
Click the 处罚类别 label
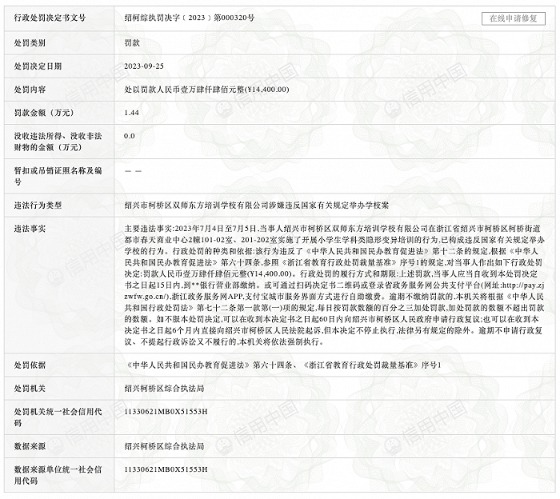pos(30,43)
